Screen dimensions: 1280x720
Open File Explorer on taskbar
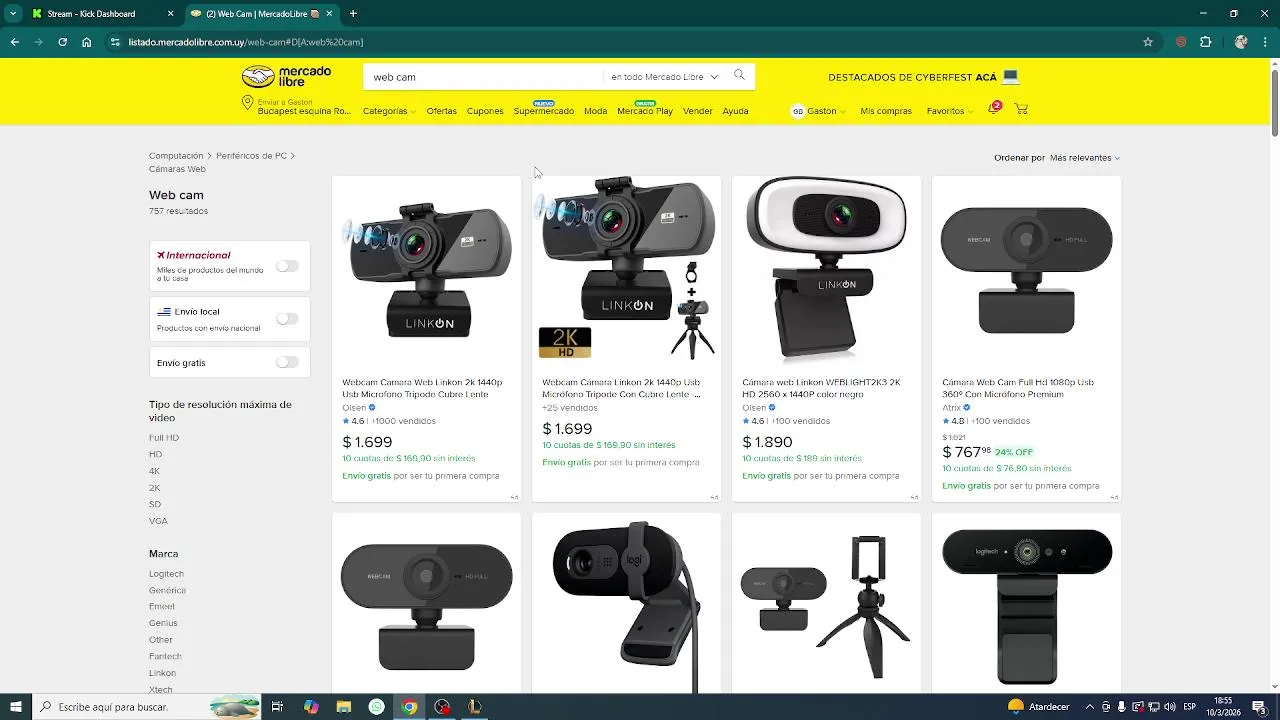point(344,707)
